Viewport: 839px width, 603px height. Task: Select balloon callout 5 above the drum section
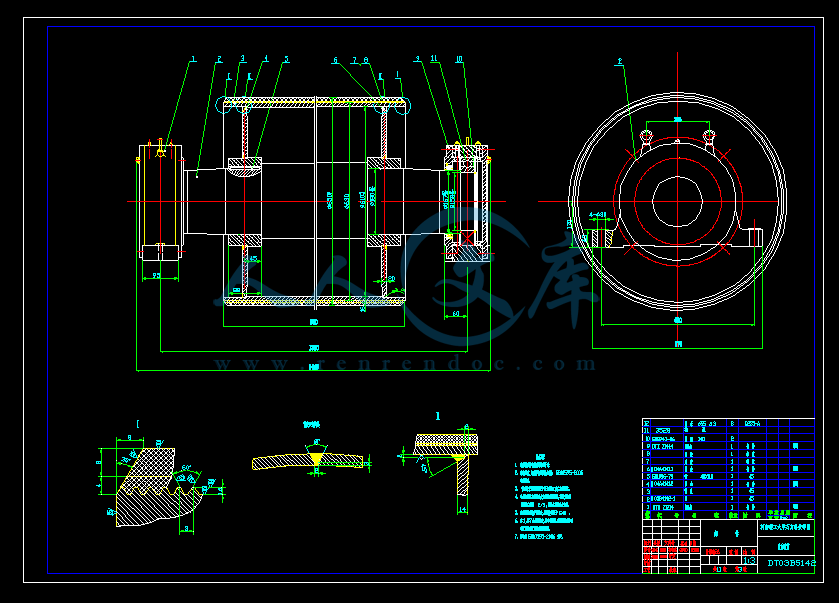tap(286, 59)
